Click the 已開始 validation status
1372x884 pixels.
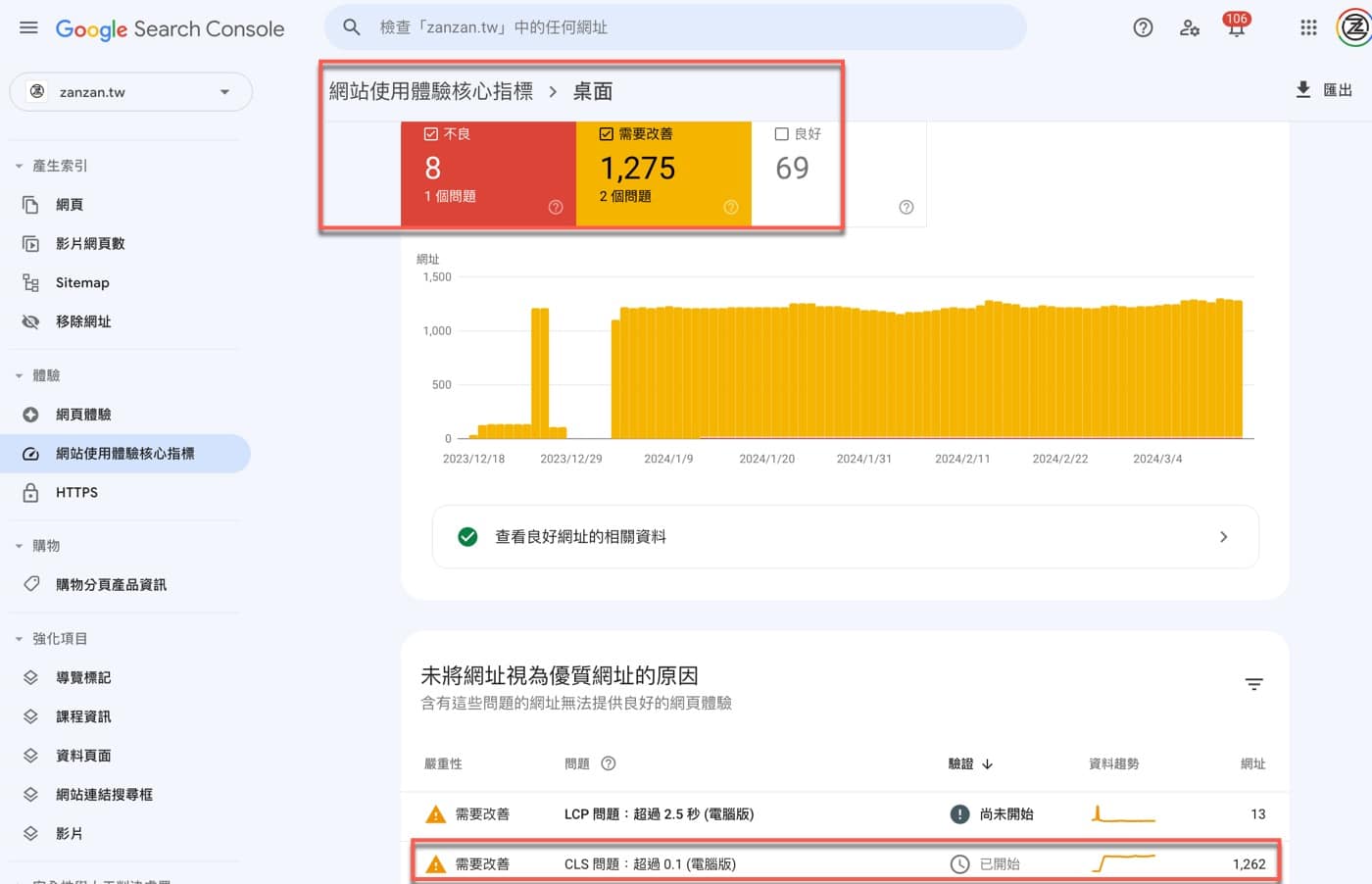[x=1000, y=864]
